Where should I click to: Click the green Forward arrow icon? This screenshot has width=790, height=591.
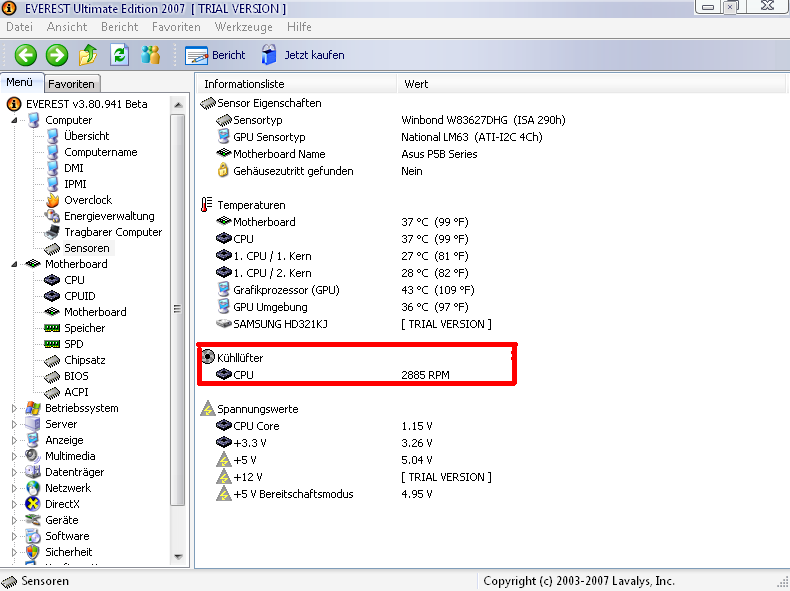click(57, 55)
